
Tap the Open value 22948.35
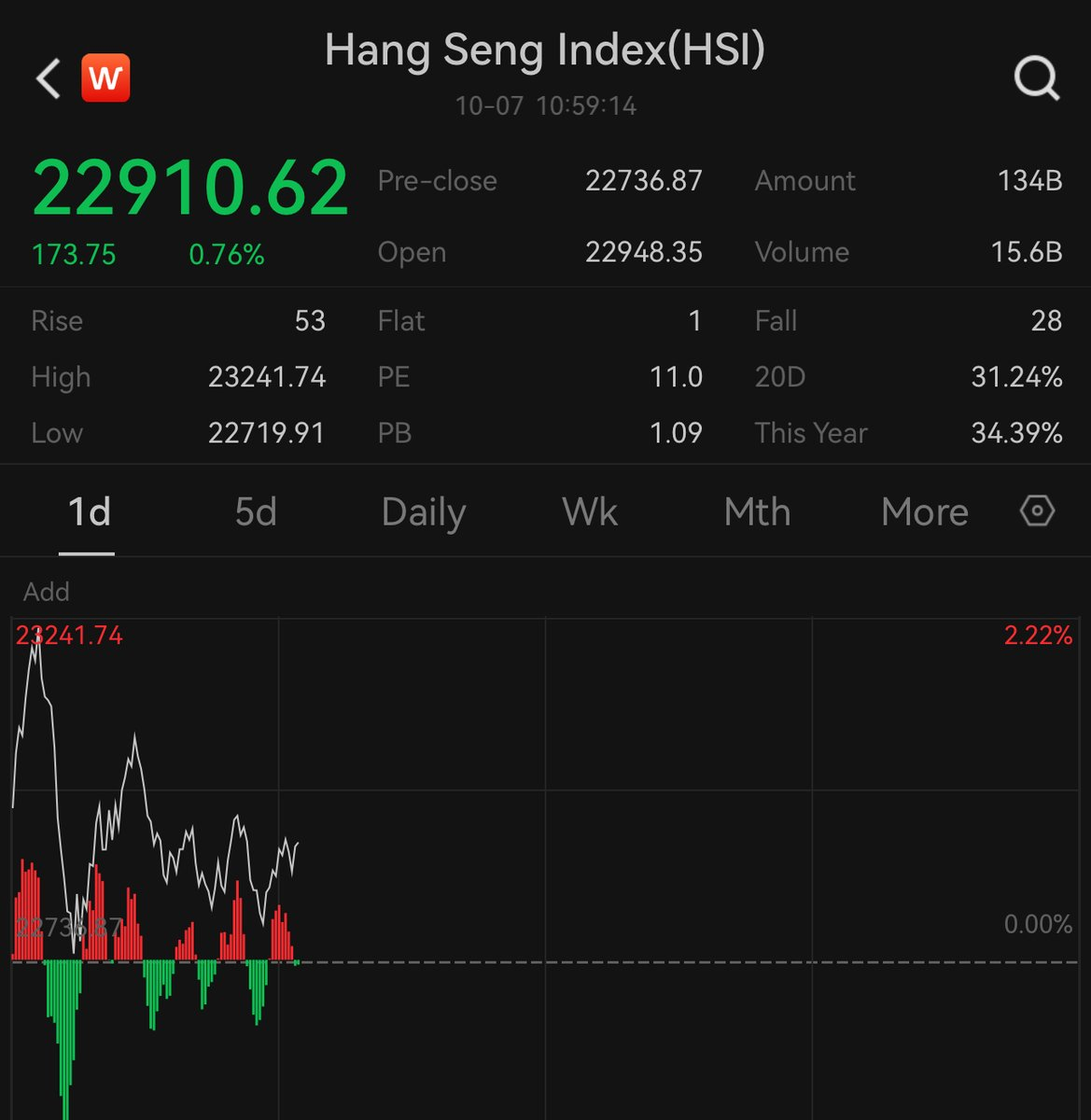644,252
